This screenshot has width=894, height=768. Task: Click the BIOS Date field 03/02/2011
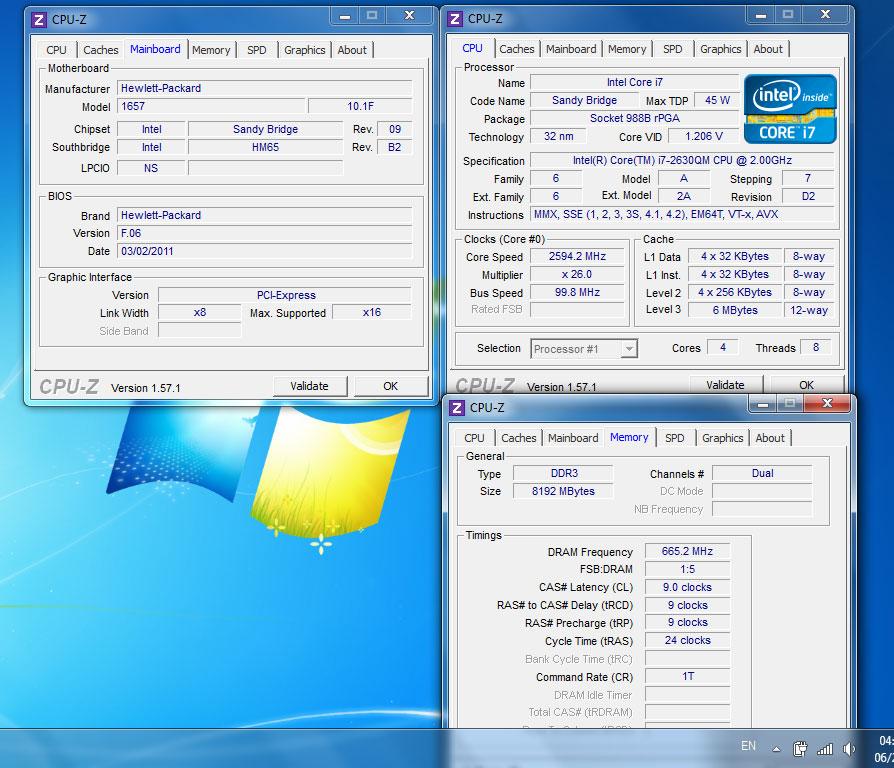coord(265,251)
